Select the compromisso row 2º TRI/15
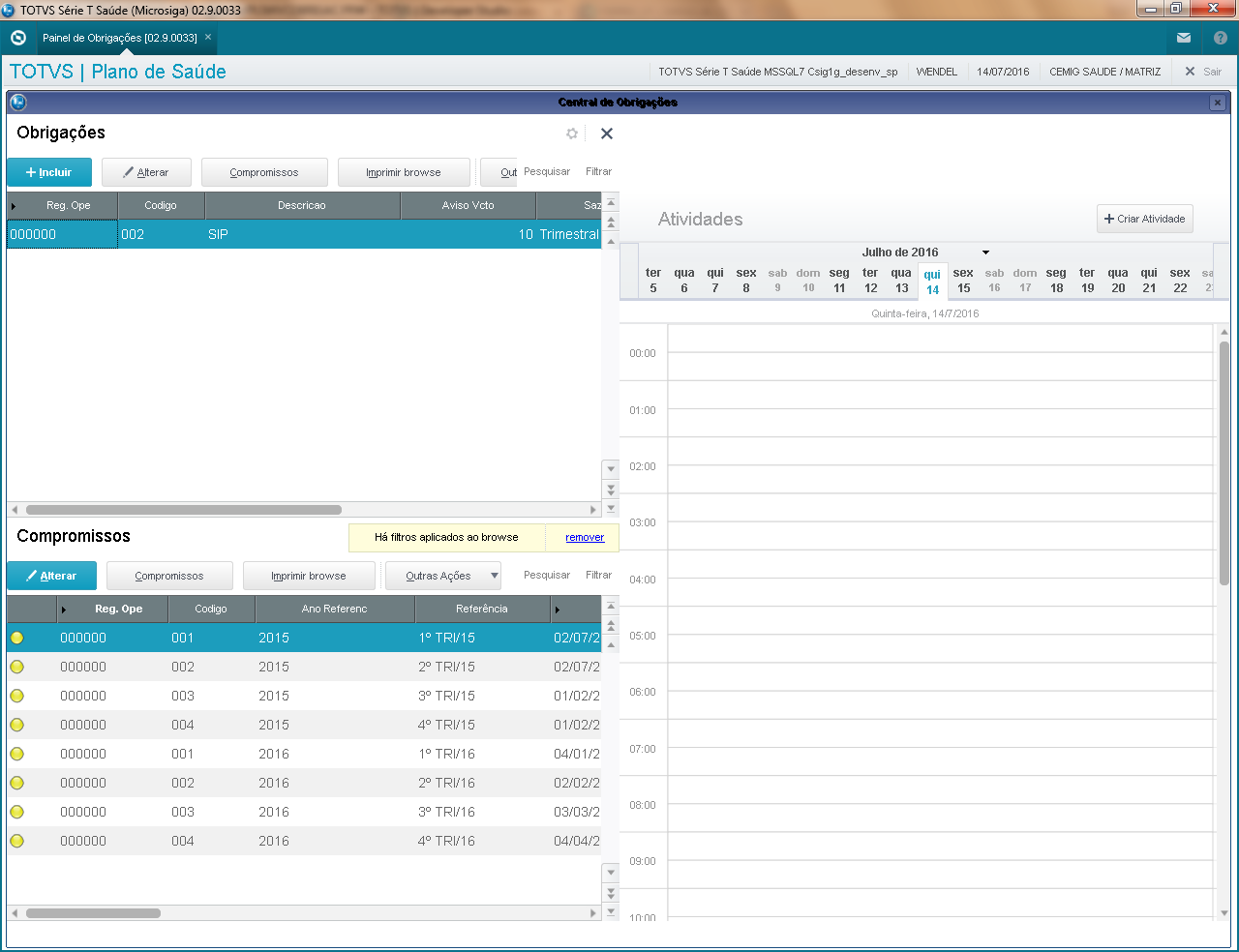The height and width of the screenshot is (952, 1239). (x=304, y=667)
